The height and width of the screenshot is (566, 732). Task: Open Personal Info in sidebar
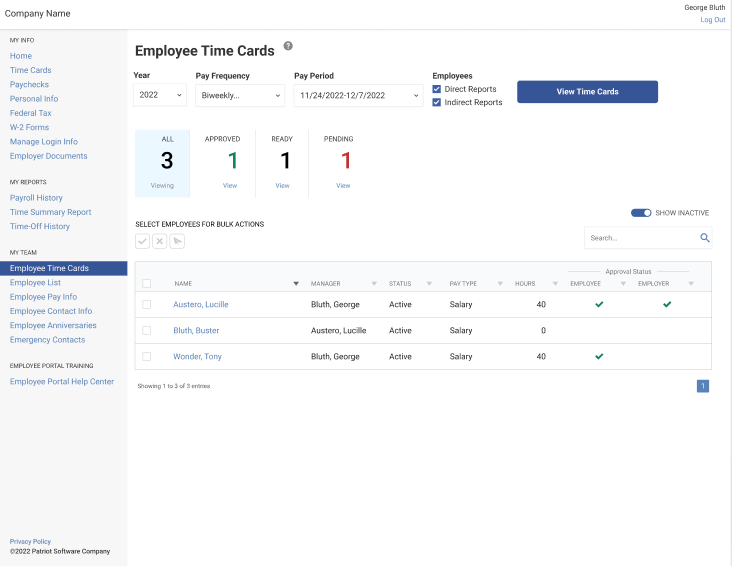pyautogui.click(x=34, y=99)
